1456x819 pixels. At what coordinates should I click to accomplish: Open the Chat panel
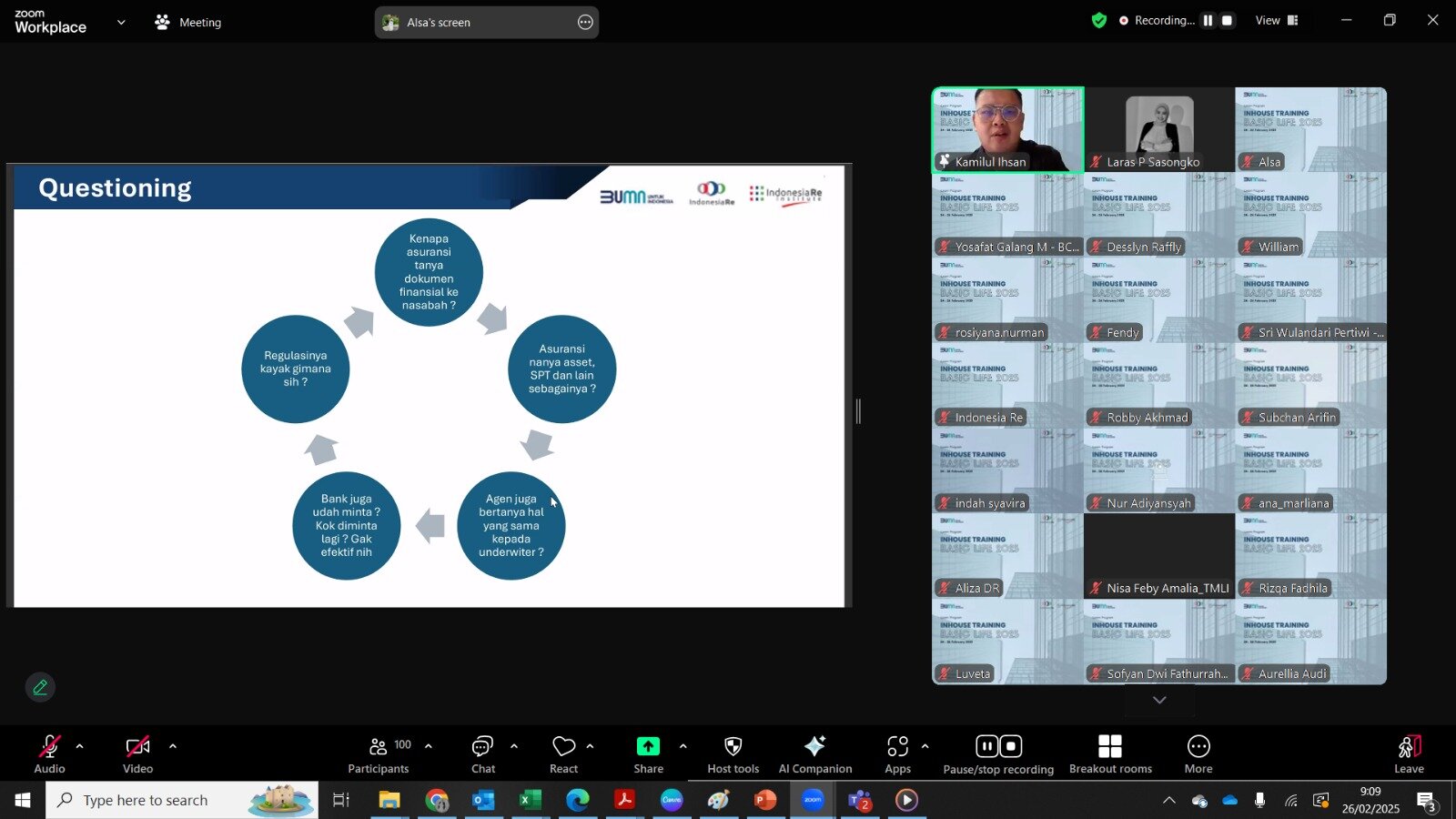pos(483,754)
